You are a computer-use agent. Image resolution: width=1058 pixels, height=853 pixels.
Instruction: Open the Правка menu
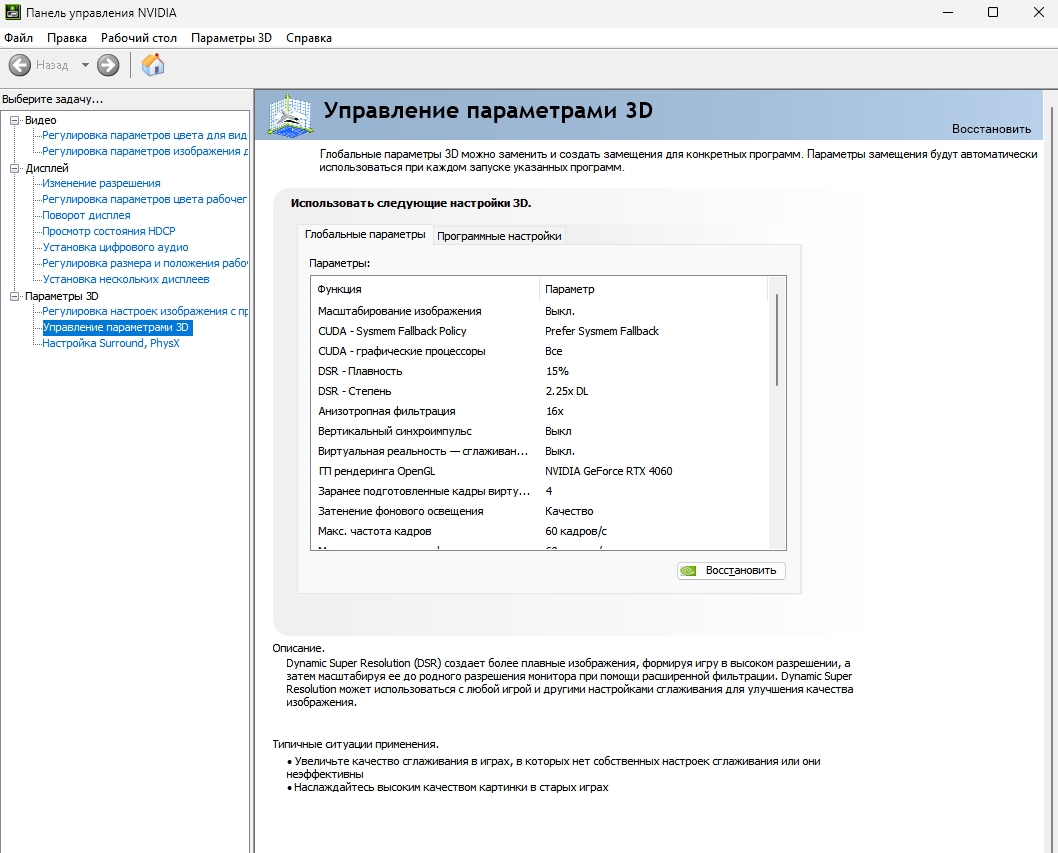[x=66, y=38]
